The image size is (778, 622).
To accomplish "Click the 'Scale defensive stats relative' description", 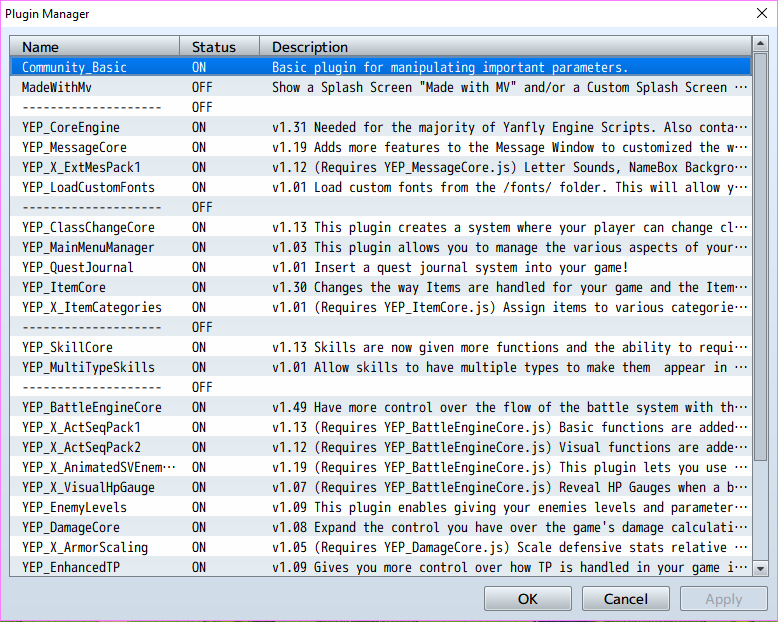I will pos(510,548).
